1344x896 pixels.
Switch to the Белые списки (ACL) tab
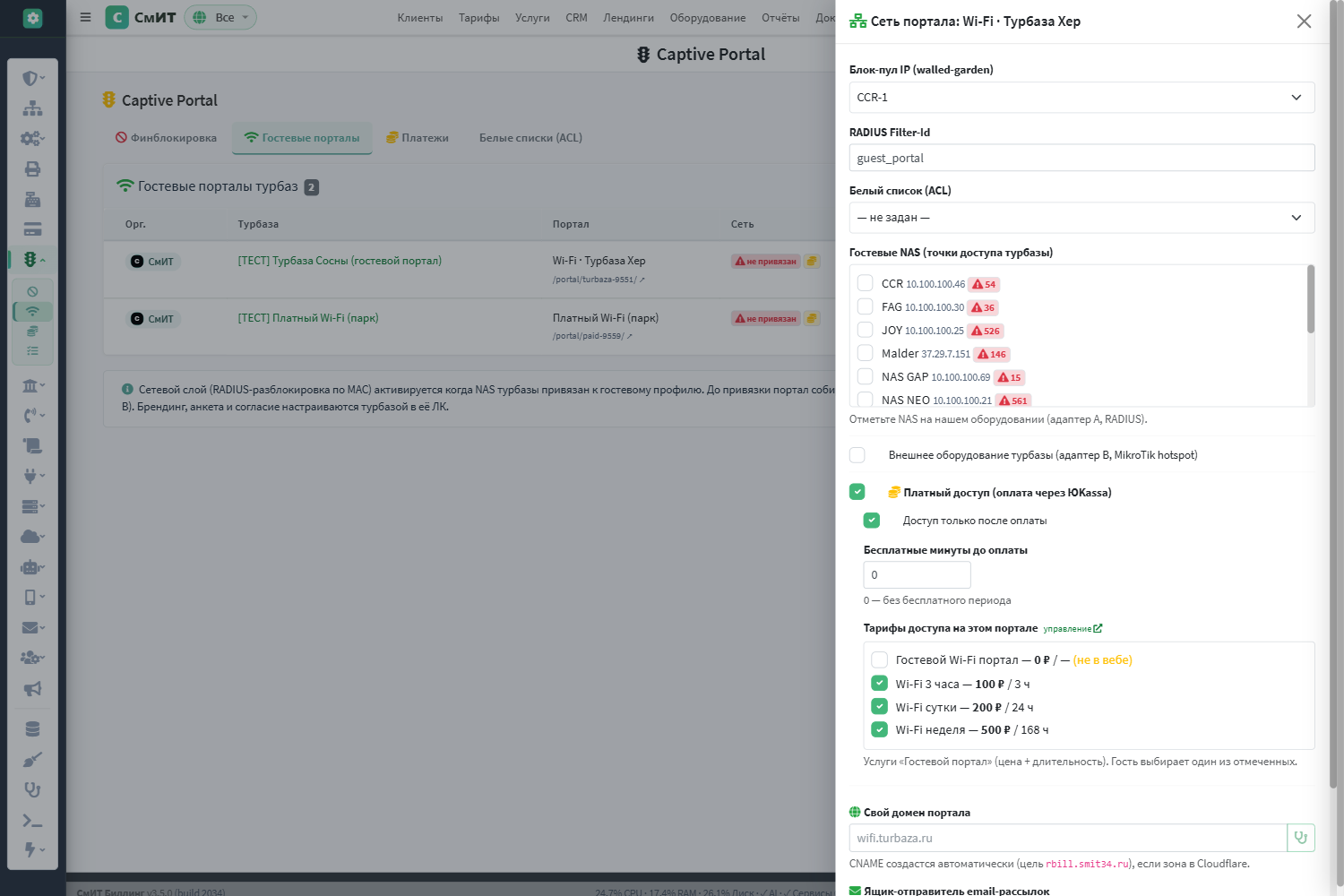tap(530, 138)
